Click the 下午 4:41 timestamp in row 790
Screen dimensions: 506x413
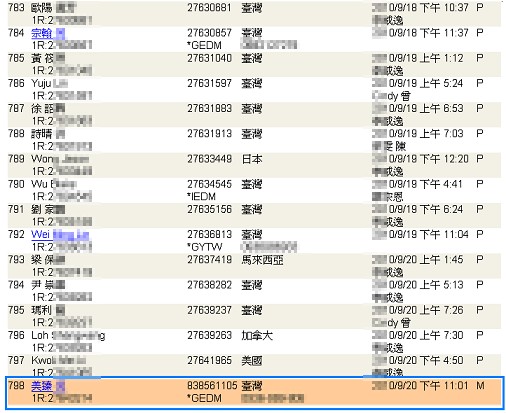[x=441, y=184]
